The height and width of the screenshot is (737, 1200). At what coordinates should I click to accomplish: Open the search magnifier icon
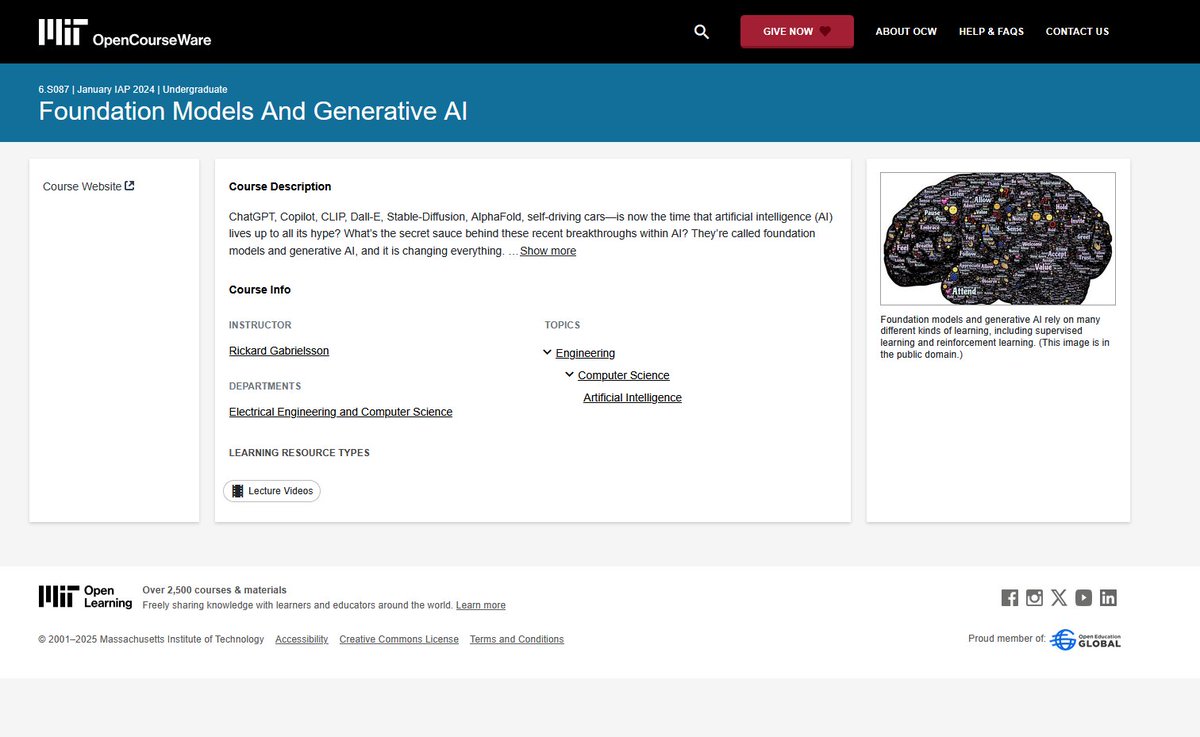[x=701, y=31]
